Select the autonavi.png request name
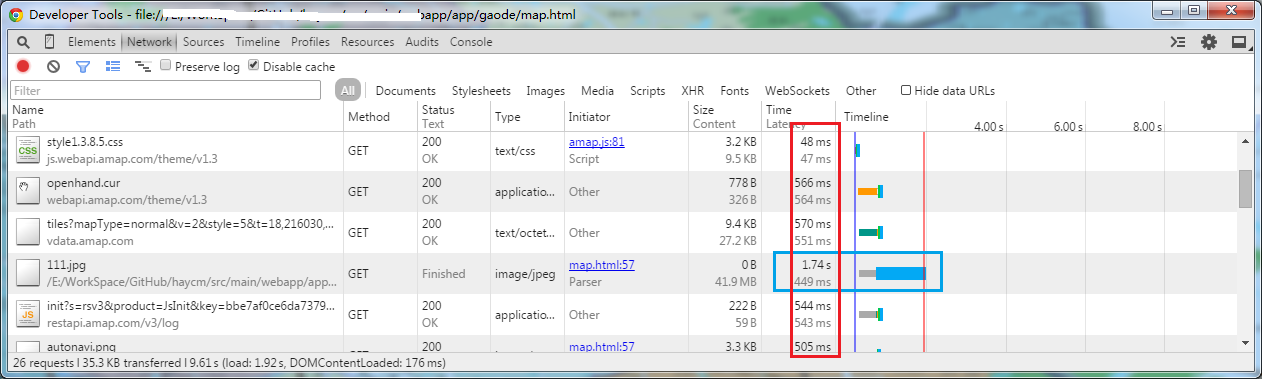The width and height of the screenshot is (1262, 379). click(x=83, y=347)
